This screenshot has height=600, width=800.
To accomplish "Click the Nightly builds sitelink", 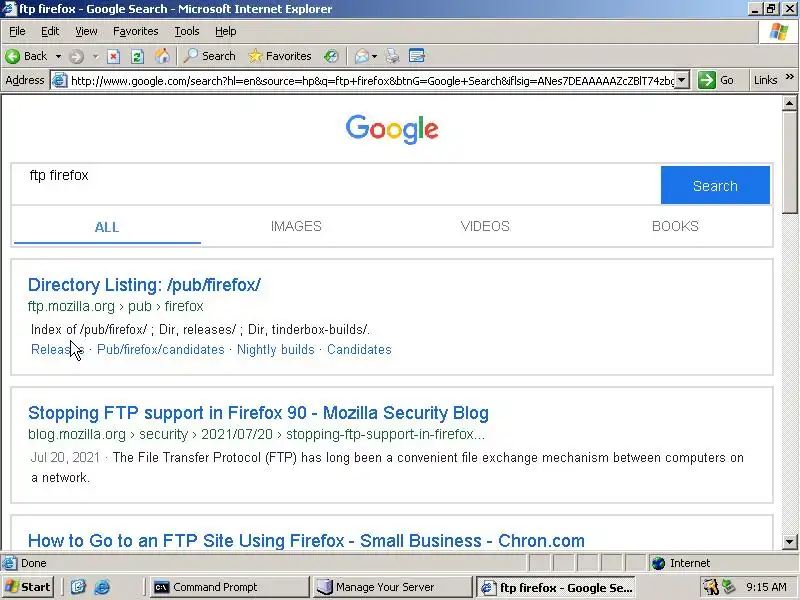I will coord(276,349).
